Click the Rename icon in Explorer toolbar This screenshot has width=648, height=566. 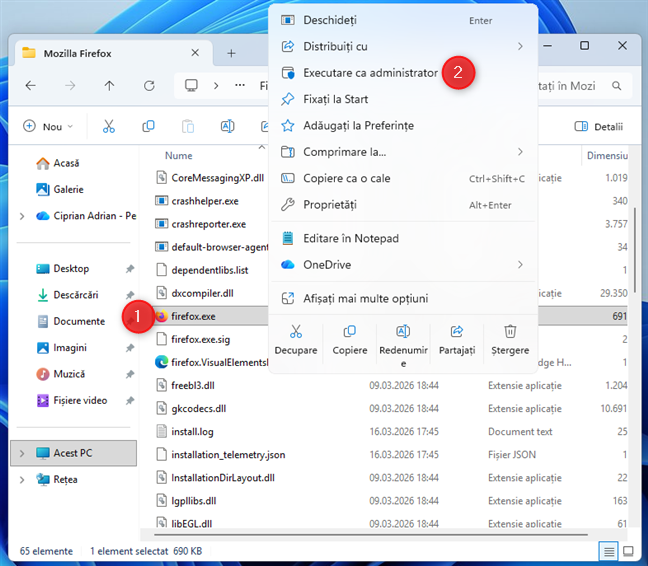click(228, 126)
